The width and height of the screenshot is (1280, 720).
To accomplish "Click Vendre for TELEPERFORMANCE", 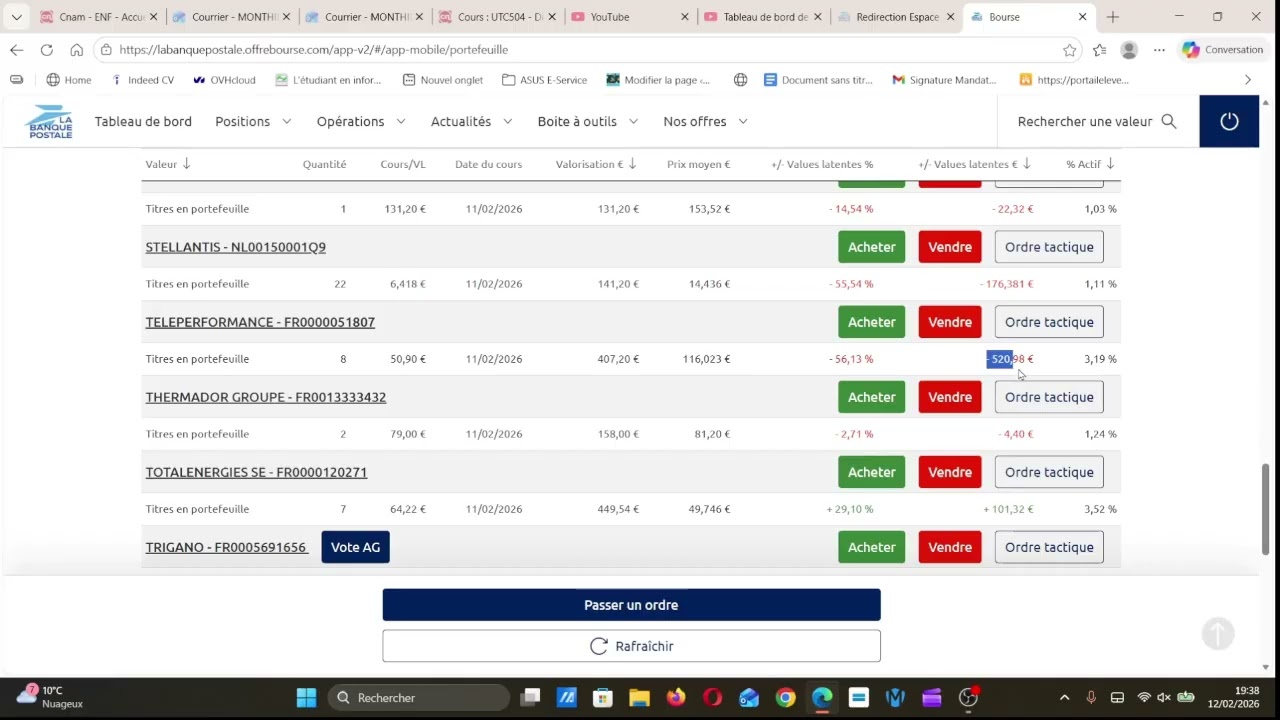I will (950, 322).
